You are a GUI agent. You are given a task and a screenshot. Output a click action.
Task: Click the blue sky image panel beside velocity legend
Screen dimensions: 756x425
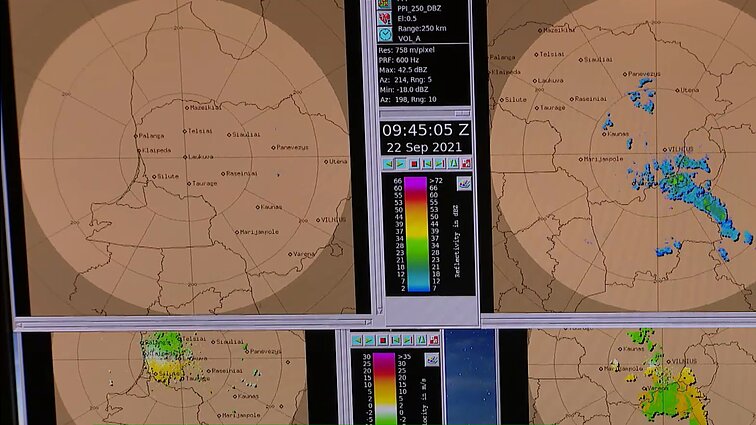coord(471,377)
